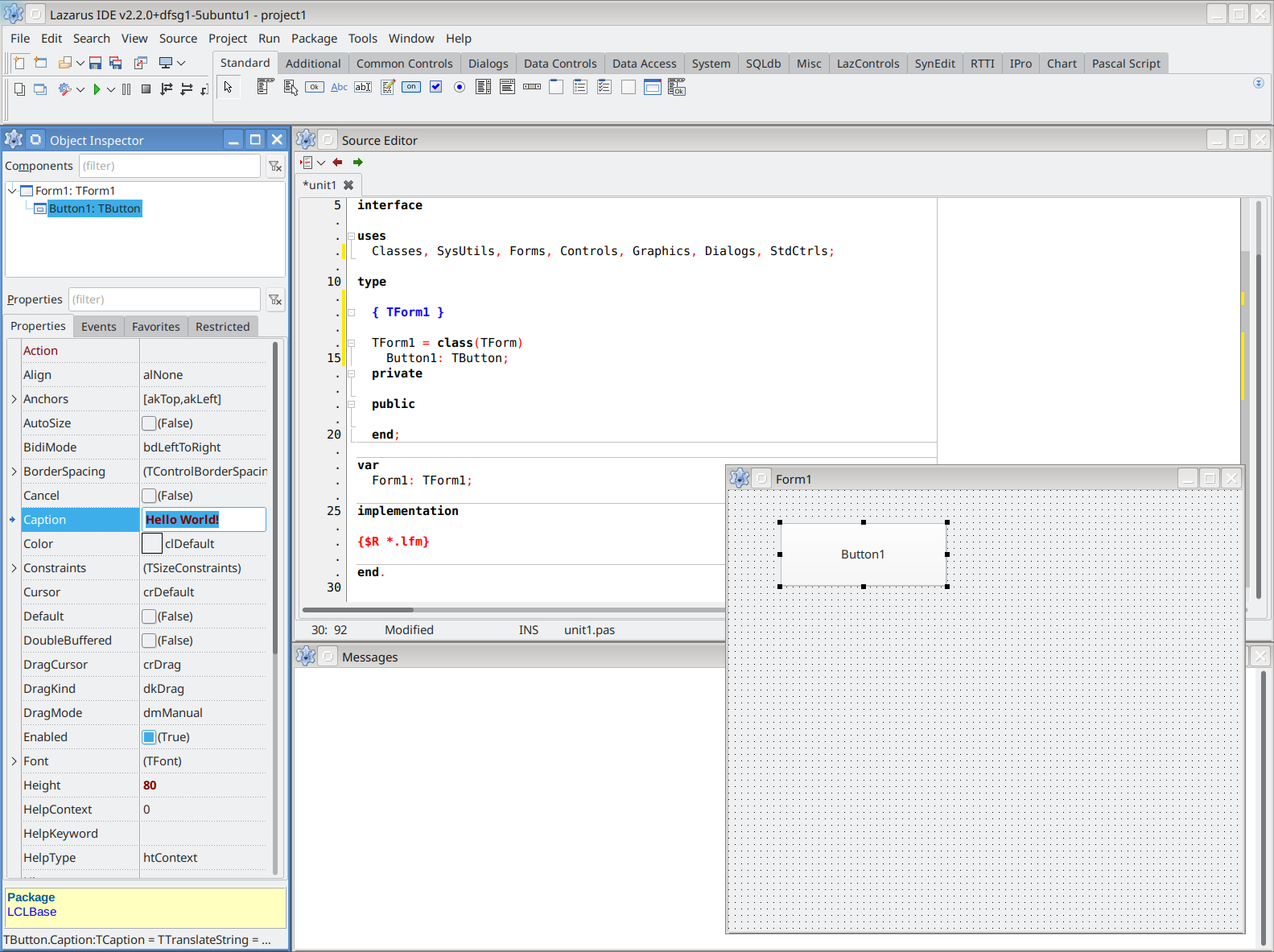The width and height of the screenshot is (1274, 952).
Task: Fold the TForm1 class declaration
Action: tap(351, 343)
